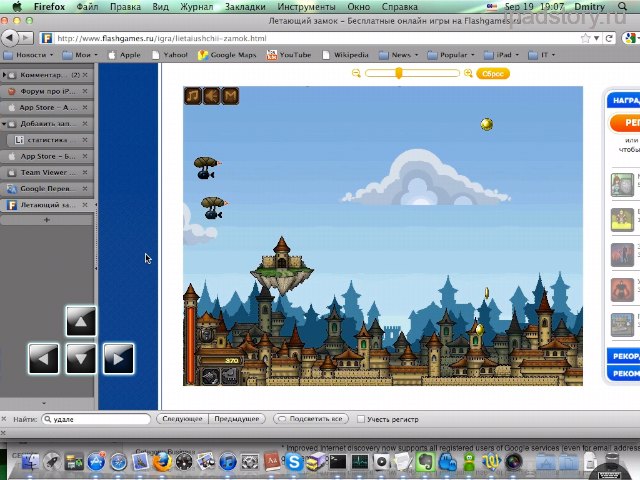Open Terminal from the Dock
Image resolution: width=640 pixels, height=480 pixels.
[x=338, y=462]
